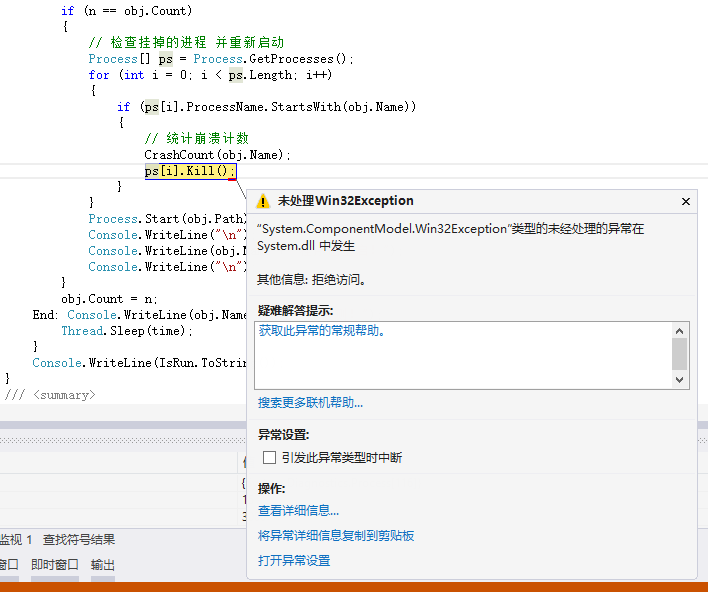Click down arrow of troubleshooting tips scrollbar
This screenshot has width=708, height=592.
[x=679, y=380]
